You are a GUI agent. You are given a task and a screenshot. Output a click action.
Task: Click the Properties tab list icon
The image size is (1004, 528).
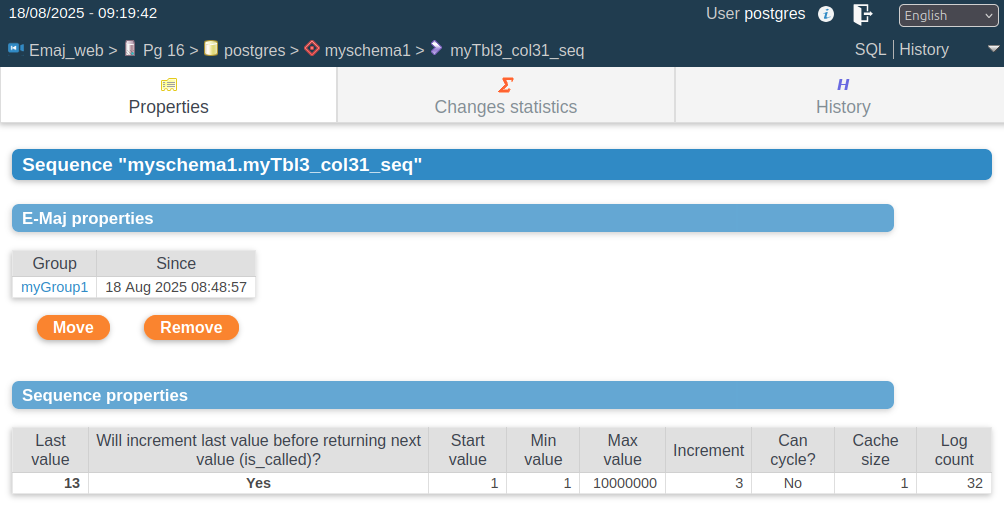pyautogui.click(x=169, y=84)
